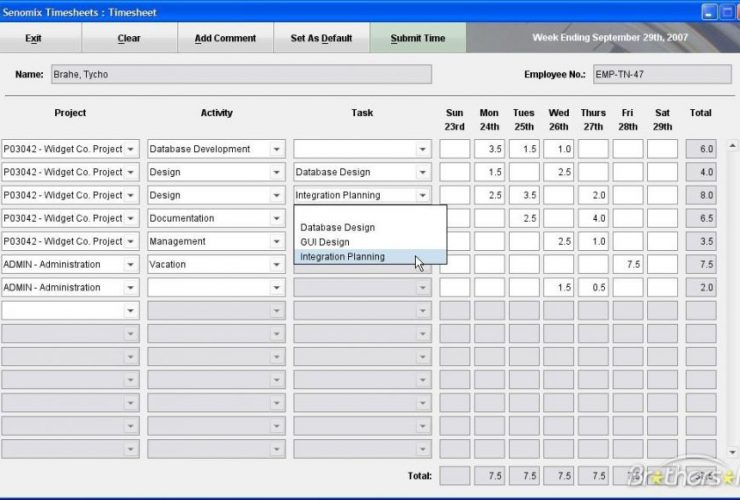Open the Vacation activity dropdown
Screen dimensions: 740x500
click(x=277, y=265)
